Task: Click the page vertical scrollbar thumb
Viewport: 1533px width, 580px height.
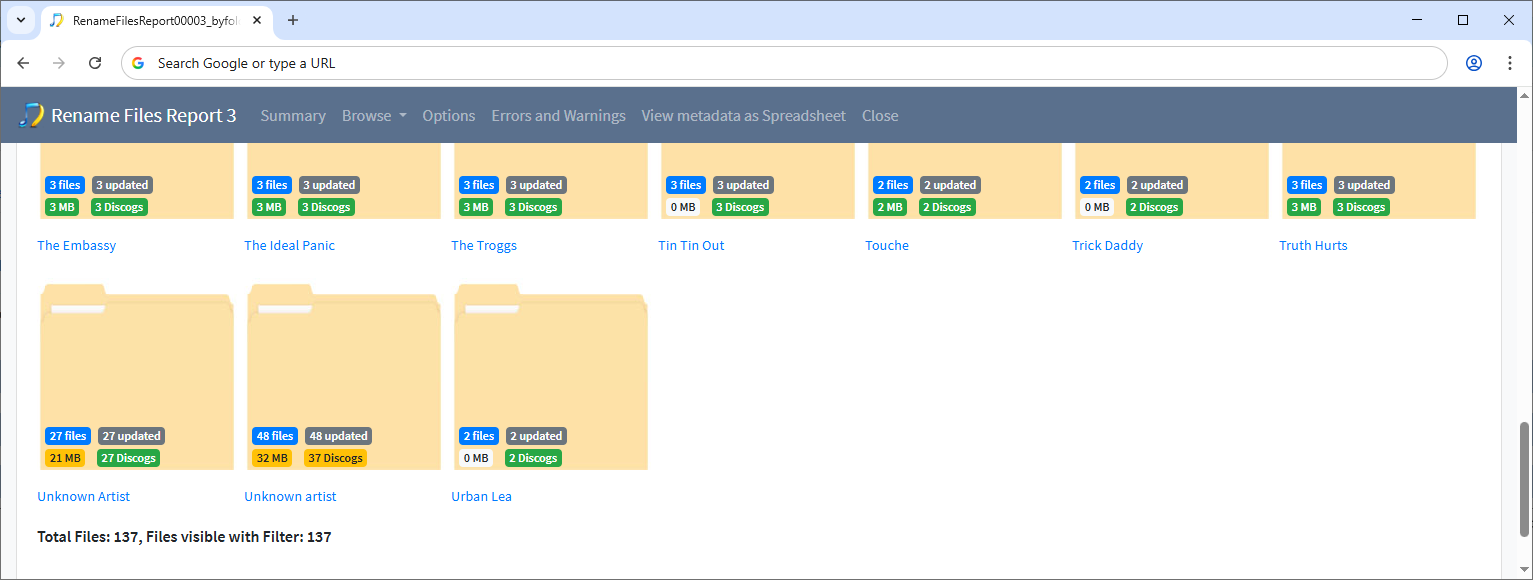Action: (1524, 479)
